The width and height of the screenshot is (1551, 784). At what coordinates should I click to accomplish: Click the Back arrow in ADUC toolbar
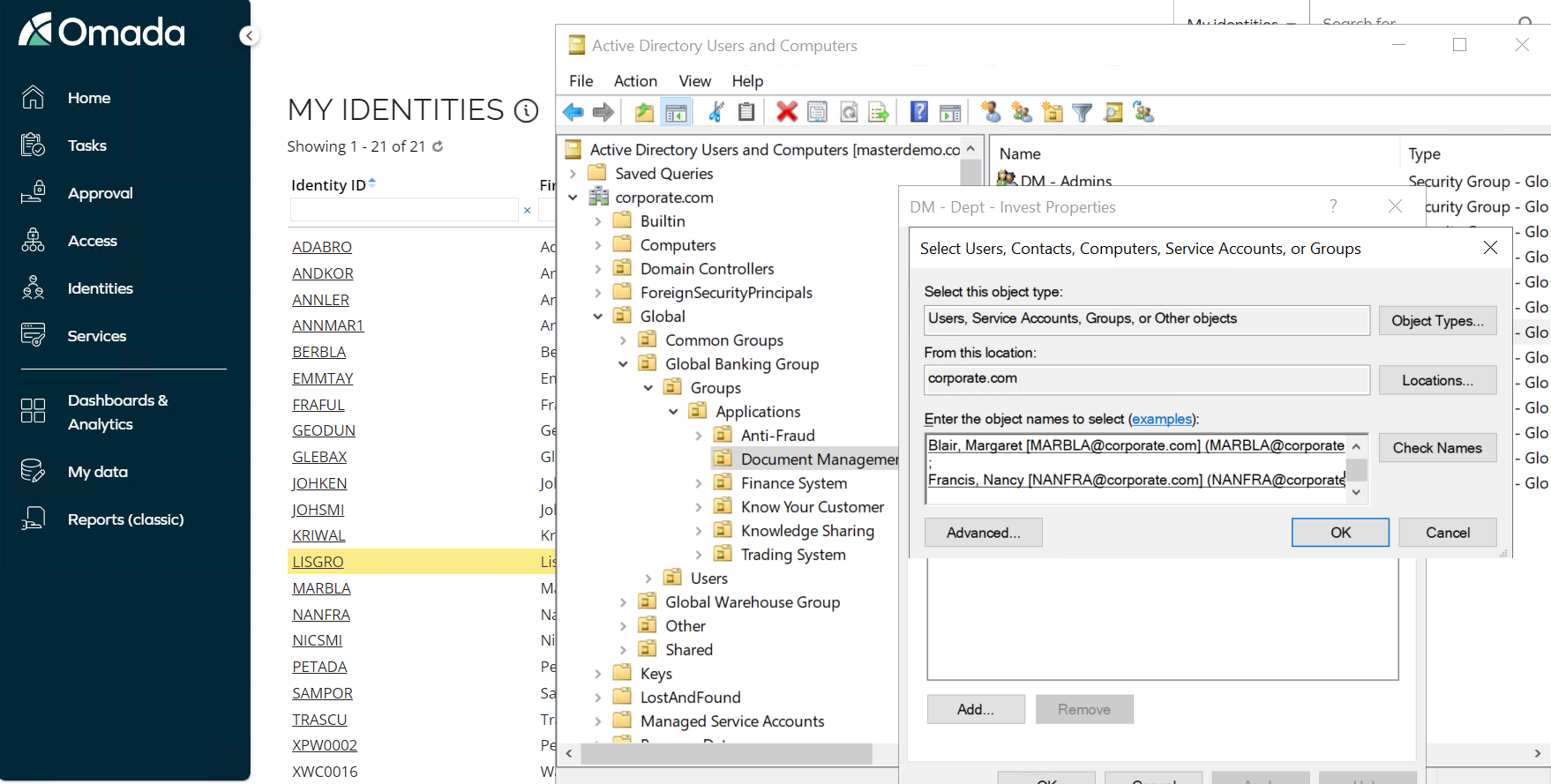pos(573,112)
